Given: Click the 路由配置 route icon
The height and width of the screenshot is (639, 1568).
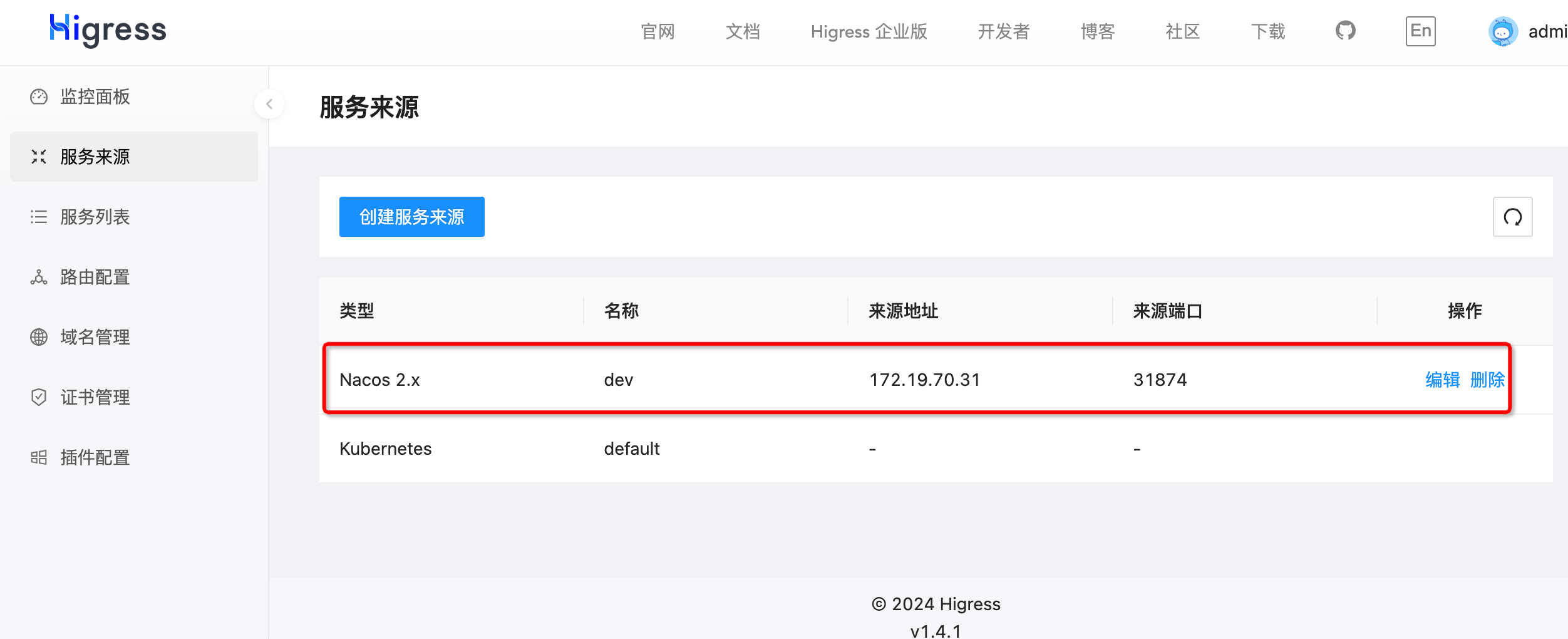Looking at the screenshot, I should click(x=39, y=277).
